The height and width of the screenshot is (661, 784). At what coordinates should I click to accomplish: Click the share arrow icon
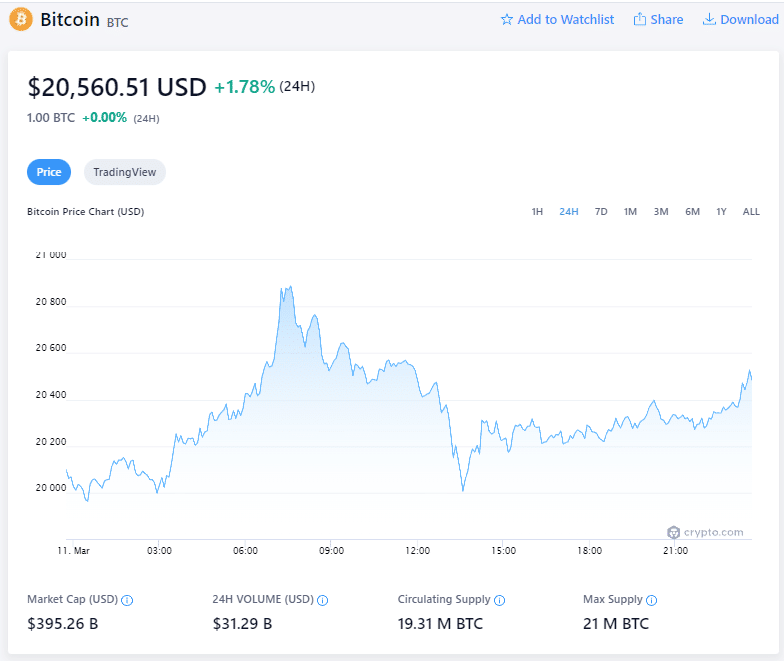tap(640, 19)
